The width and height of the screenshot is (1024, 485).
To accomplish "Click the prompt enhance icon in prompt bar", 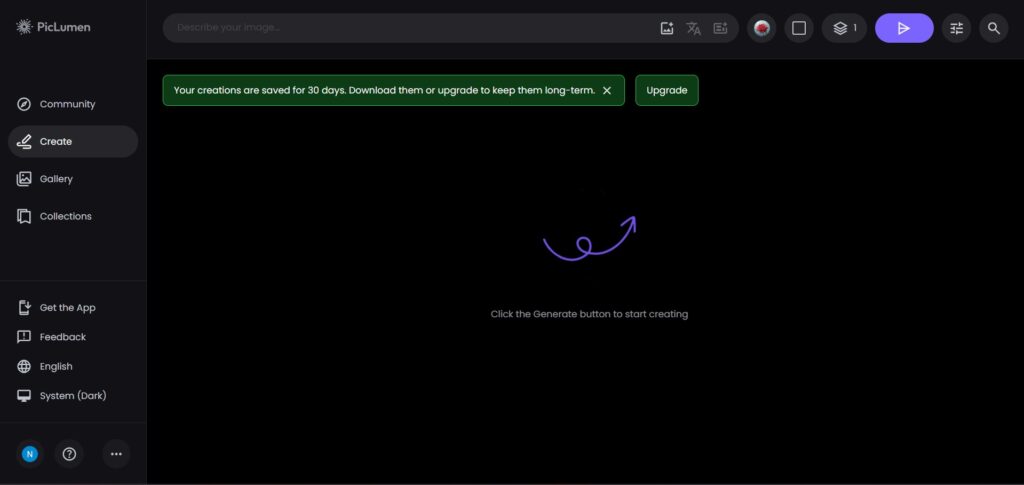I will click(720, 28).
